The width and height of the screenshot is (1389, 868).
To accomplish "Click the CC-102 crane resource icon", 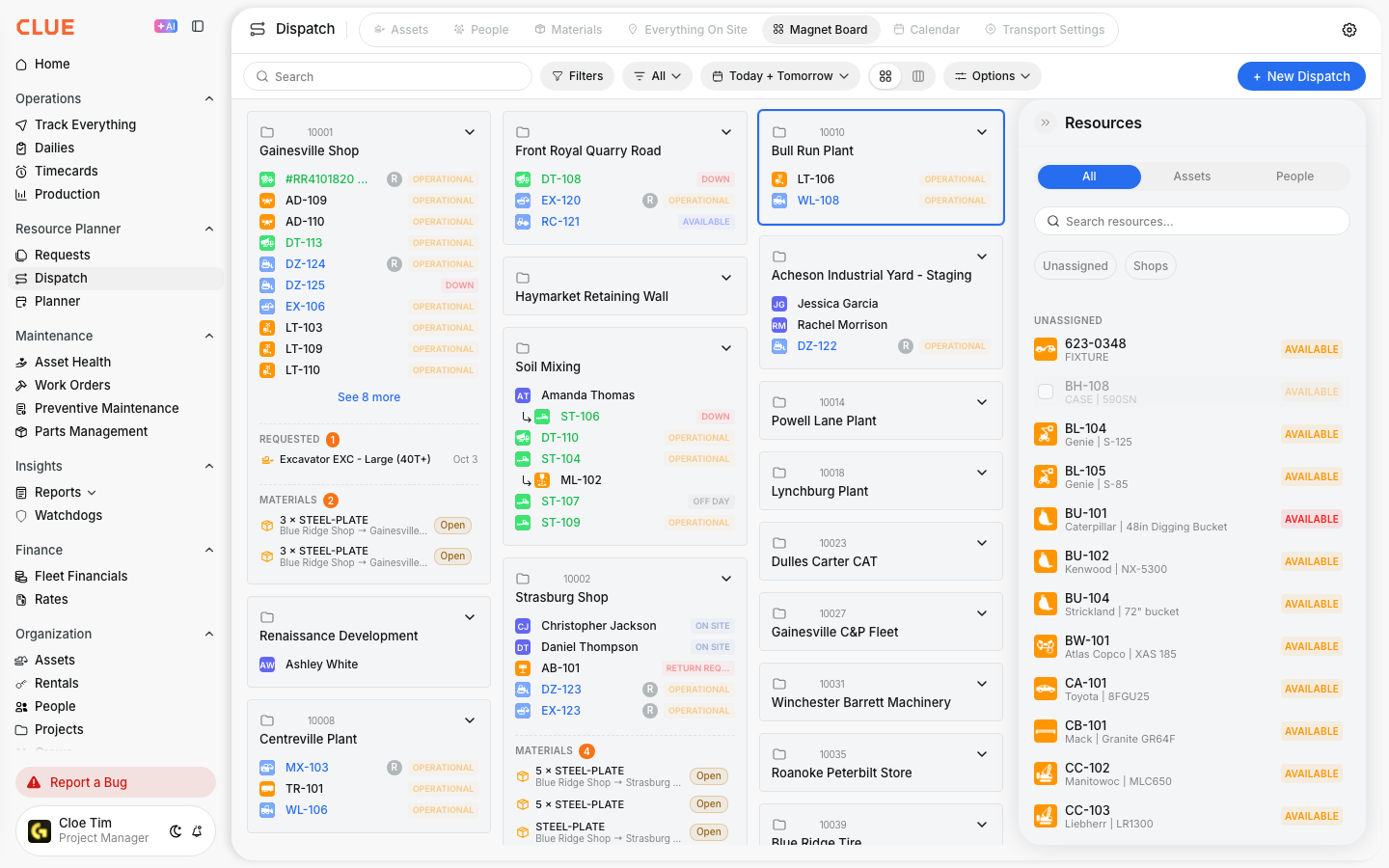I will click(1046, 773).
